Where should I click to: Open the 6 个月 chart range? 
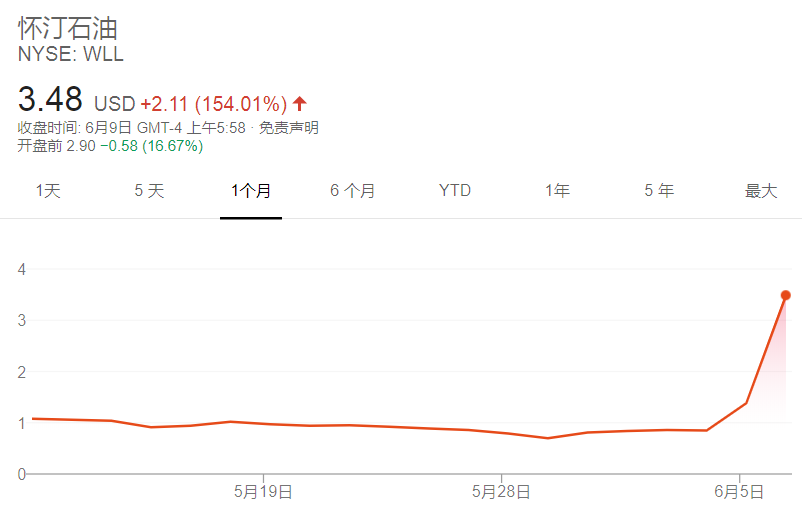pyautogui.click(x=352, y=191)
